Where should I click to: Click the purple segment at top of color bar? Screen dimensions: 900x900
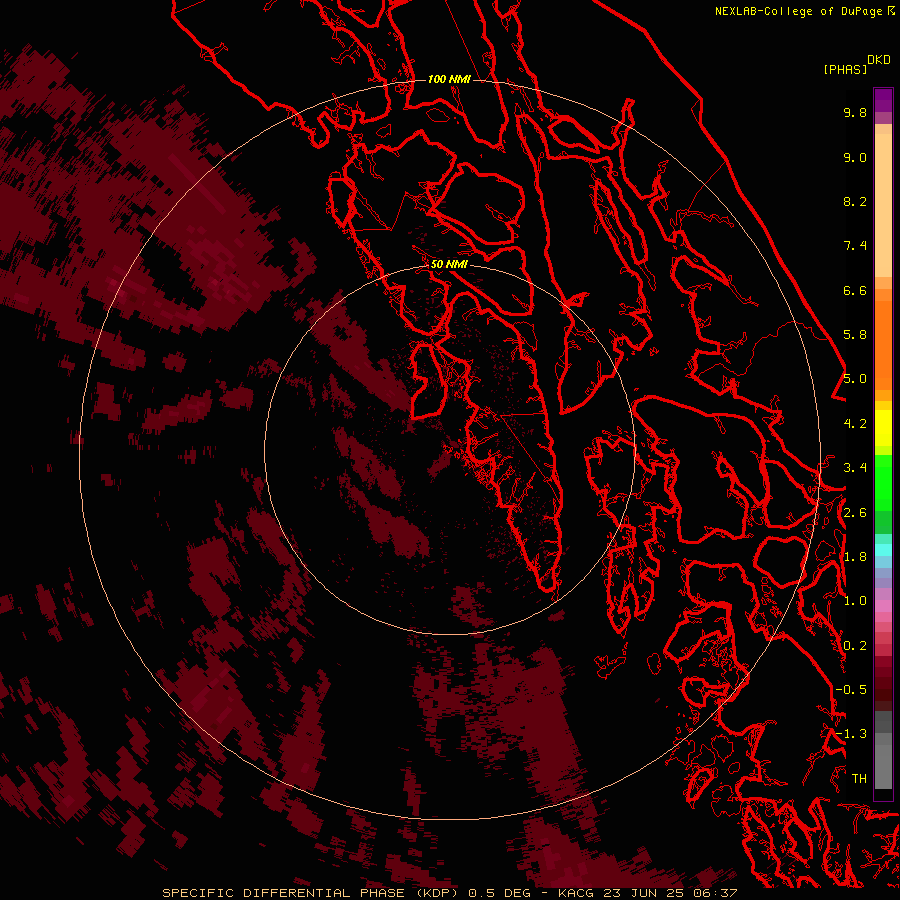[883, 100]
